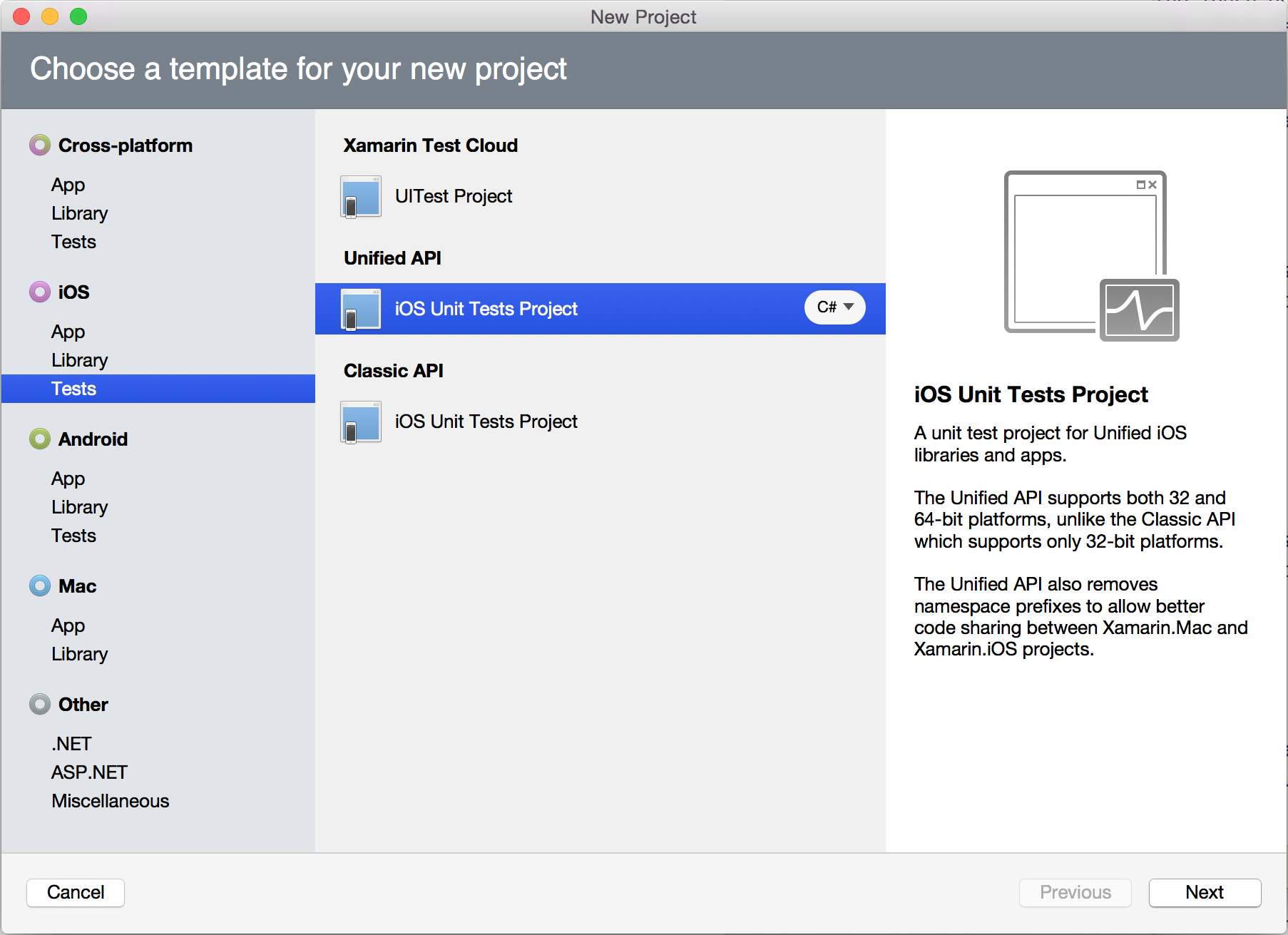This screenshot has width=1288, height=935.
Task: Zoom the New Project window
Action: [78, 16]
